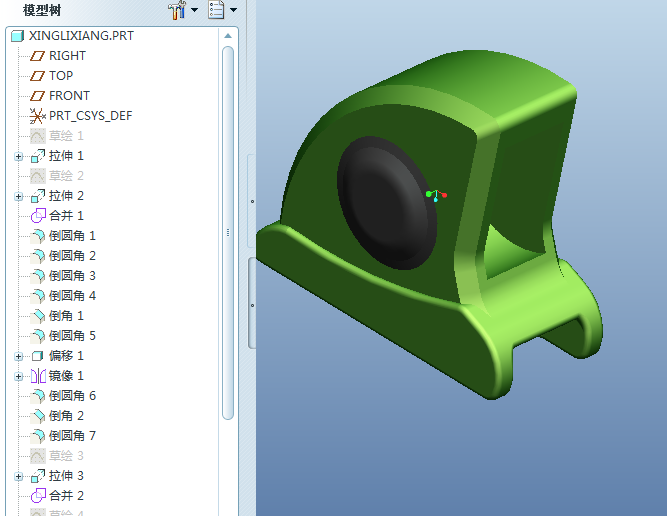Expand the 拉伸 2 extrude node
667x516 pixels.
click(x=18, y=197)
